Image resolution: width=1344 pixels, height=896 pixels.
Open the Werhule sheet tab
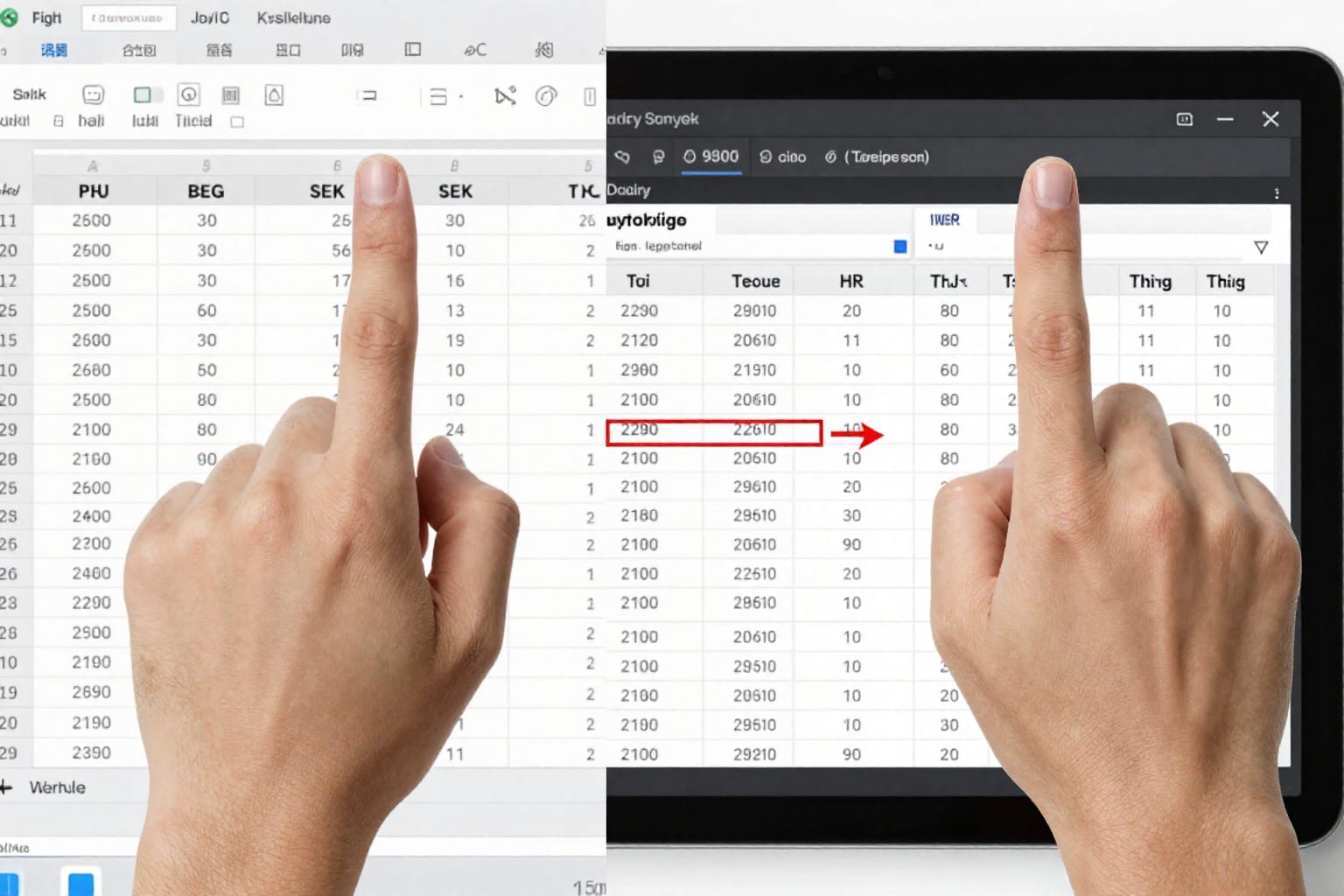click(58, 787)
